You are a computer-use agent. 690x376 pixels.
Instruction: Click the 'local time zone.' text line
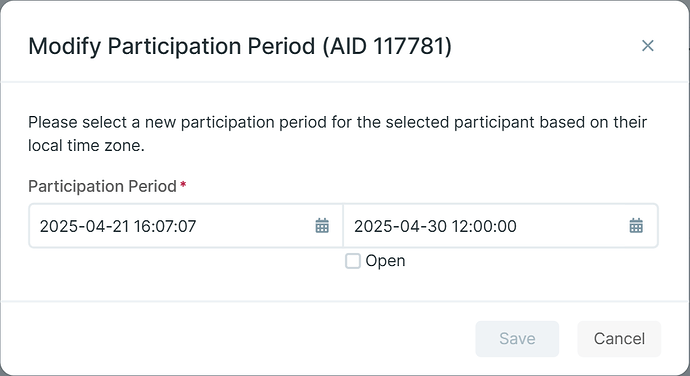(x=86, y=145)
